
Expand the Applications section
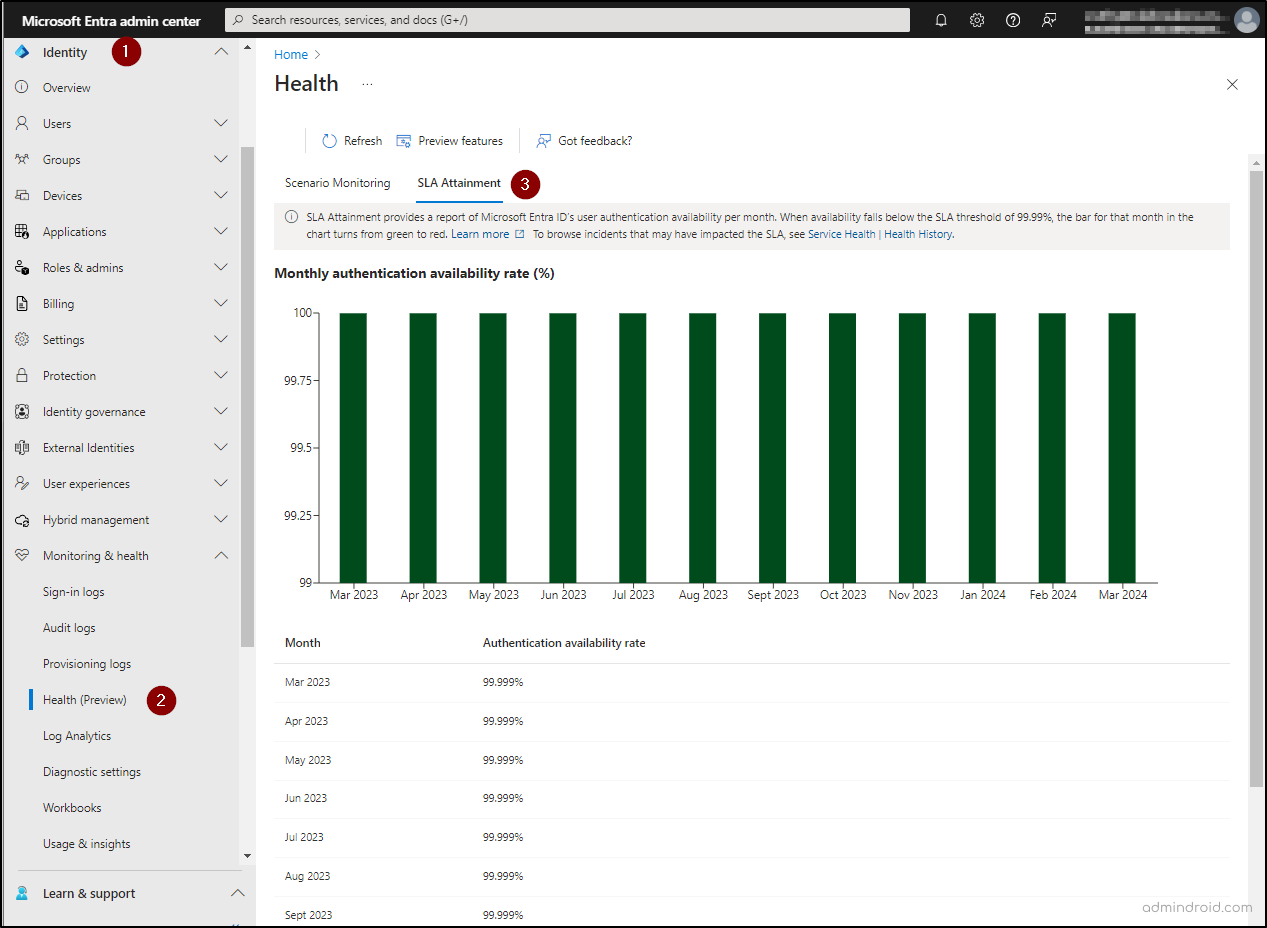(220, 231)
